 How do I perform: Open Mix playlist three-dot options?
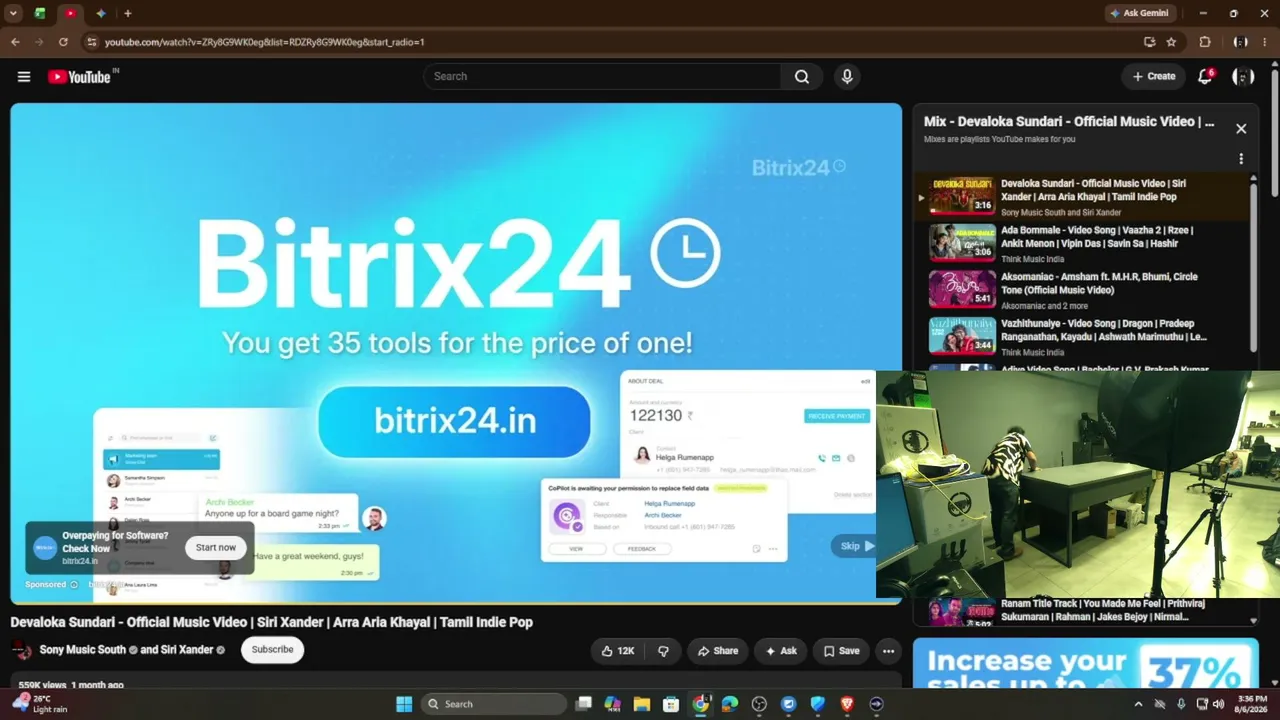point(1241,159)
